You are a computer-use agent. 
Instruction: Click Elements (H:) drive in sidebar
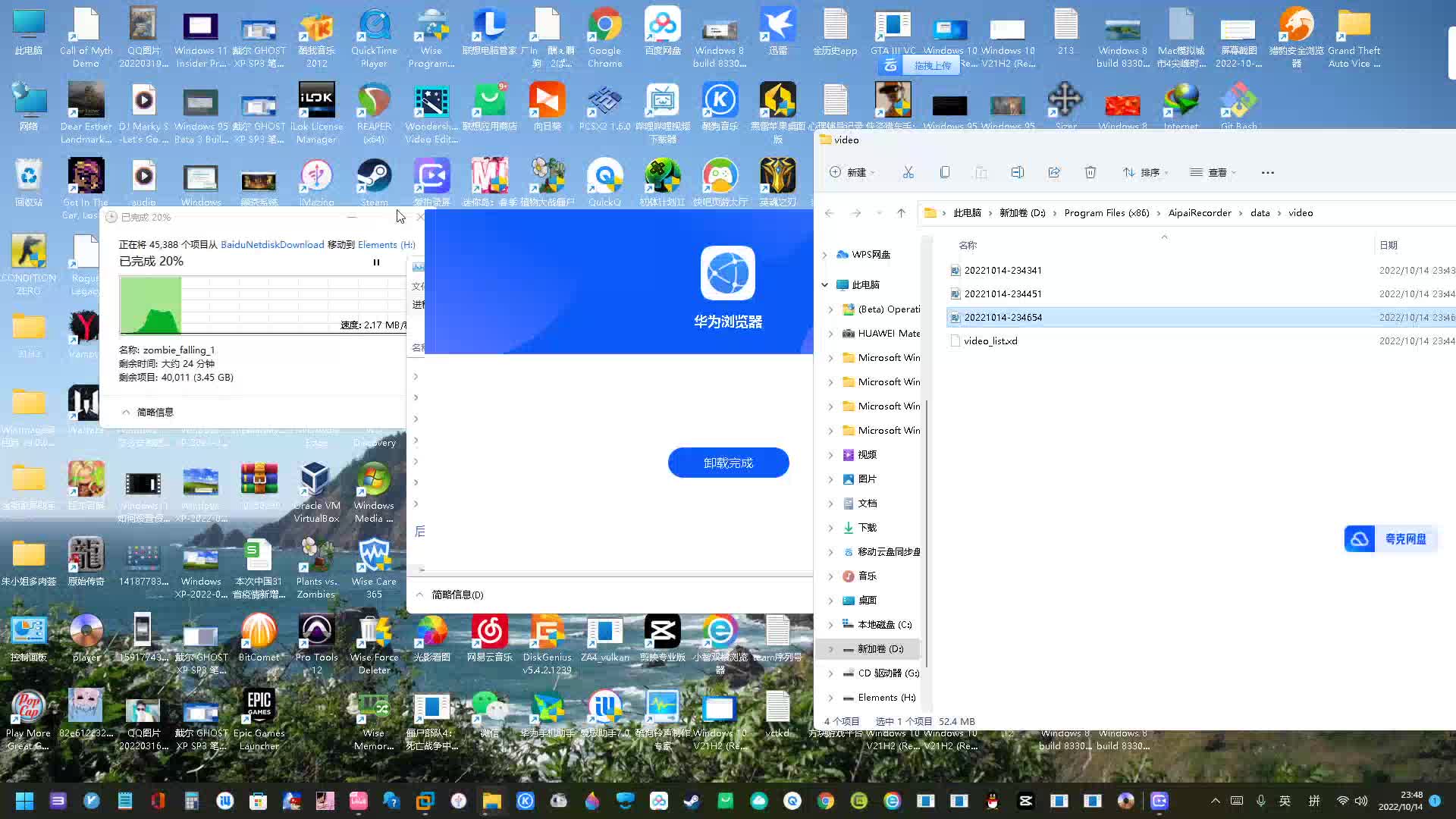tap(886, 697)
